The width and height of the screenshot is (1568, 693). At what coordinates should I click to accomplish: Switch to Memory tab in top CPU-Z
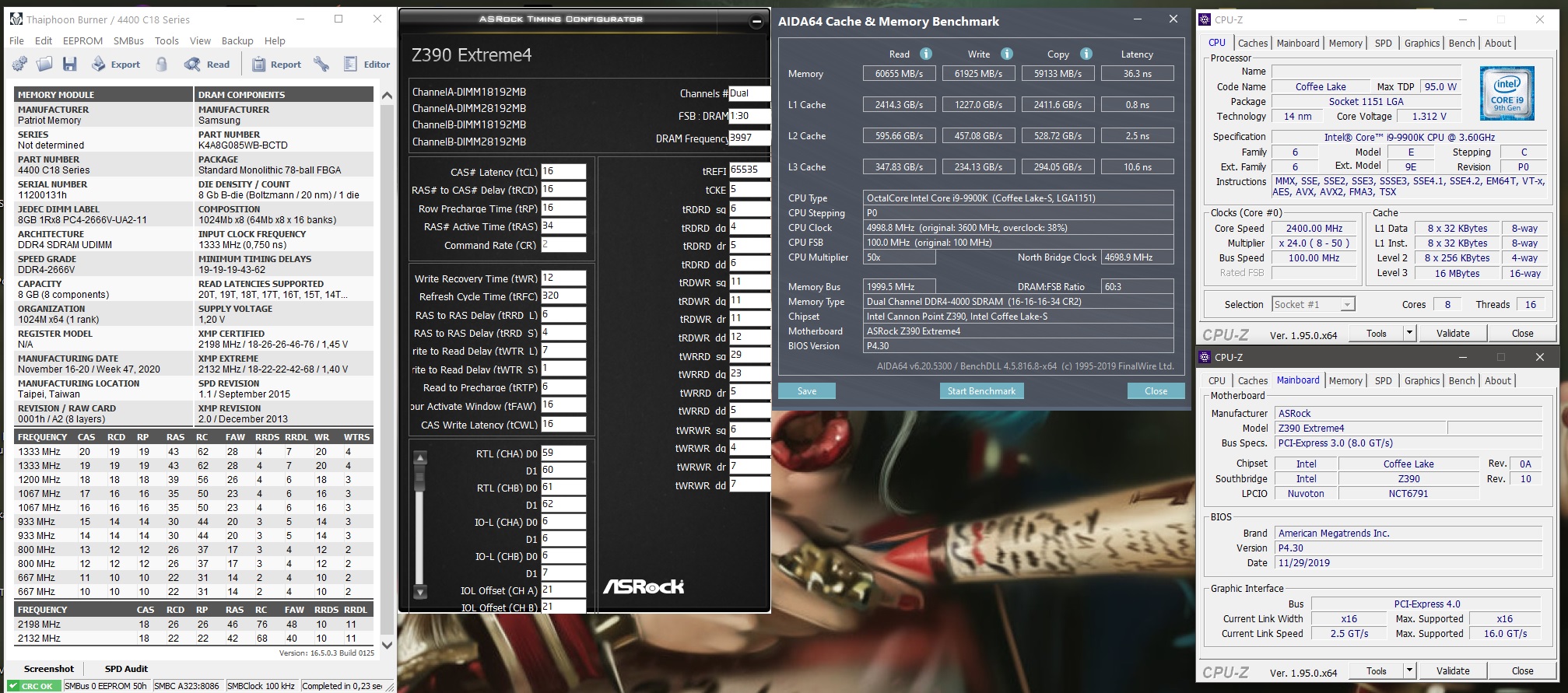[x=1345, y=44]
